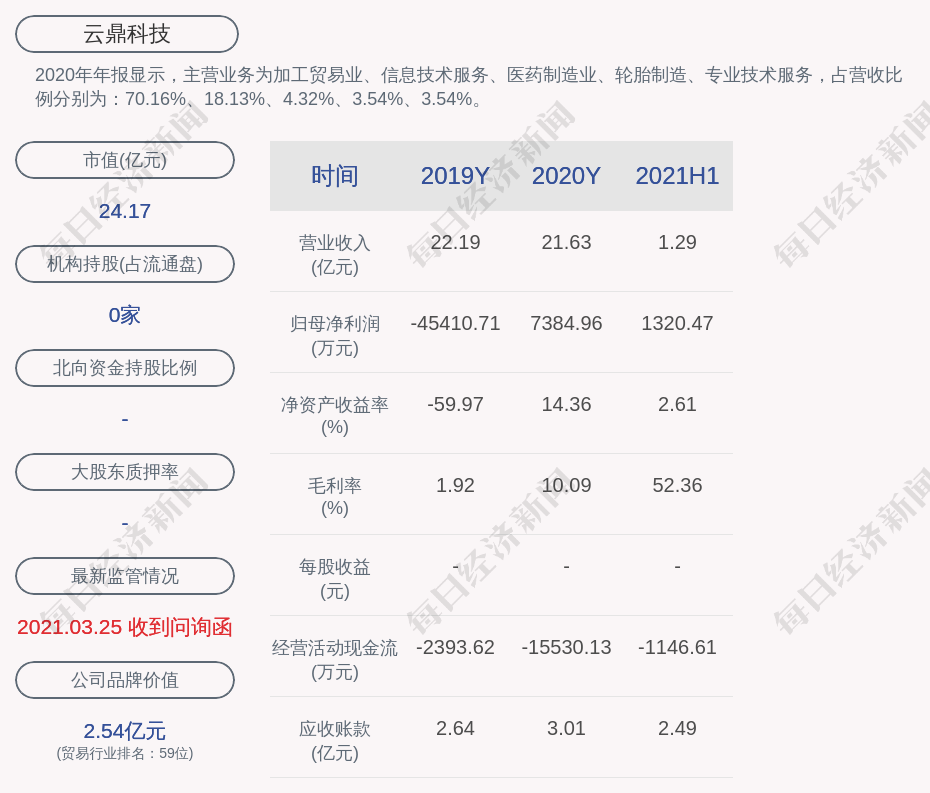Click the -15530.13 cash flow cell

[566, 647]
